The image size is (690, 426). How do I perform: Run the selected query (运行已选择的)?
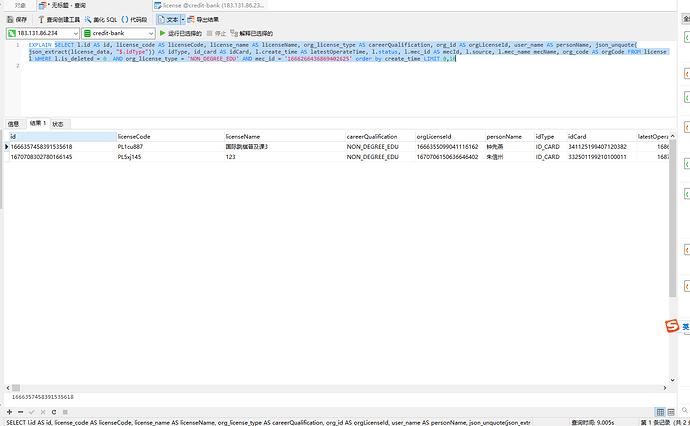point(180,33)
